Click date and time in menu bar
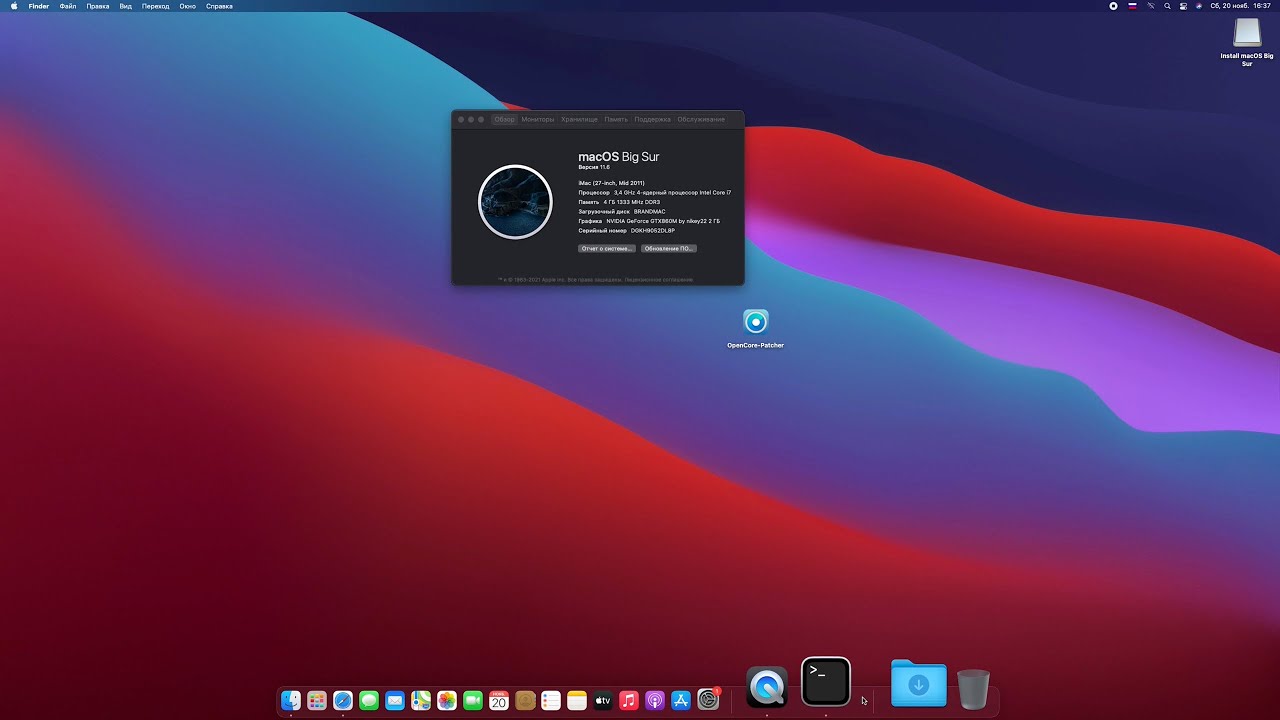1280x720 pixels. (1240, 6)
